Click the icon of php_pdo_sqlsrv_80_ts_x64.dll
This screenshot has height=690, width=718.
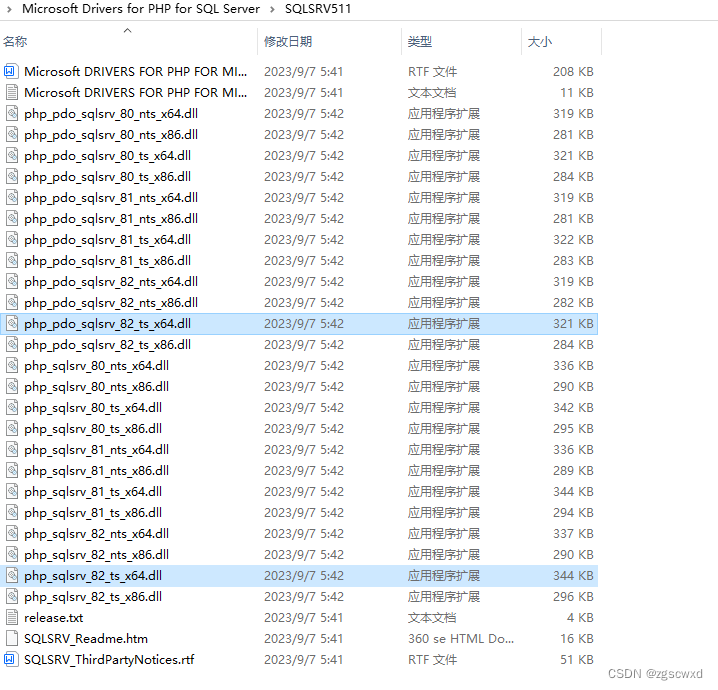pyautogui.click(x=12, y=156)
